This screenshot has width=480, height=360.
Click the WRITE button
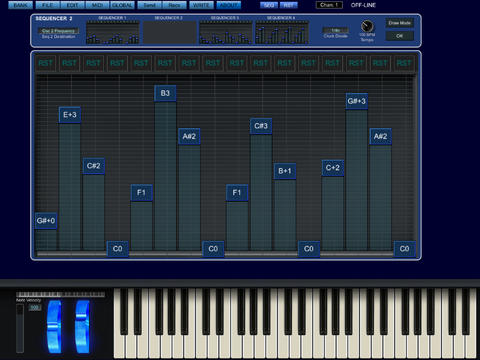(x=201, y=5)
